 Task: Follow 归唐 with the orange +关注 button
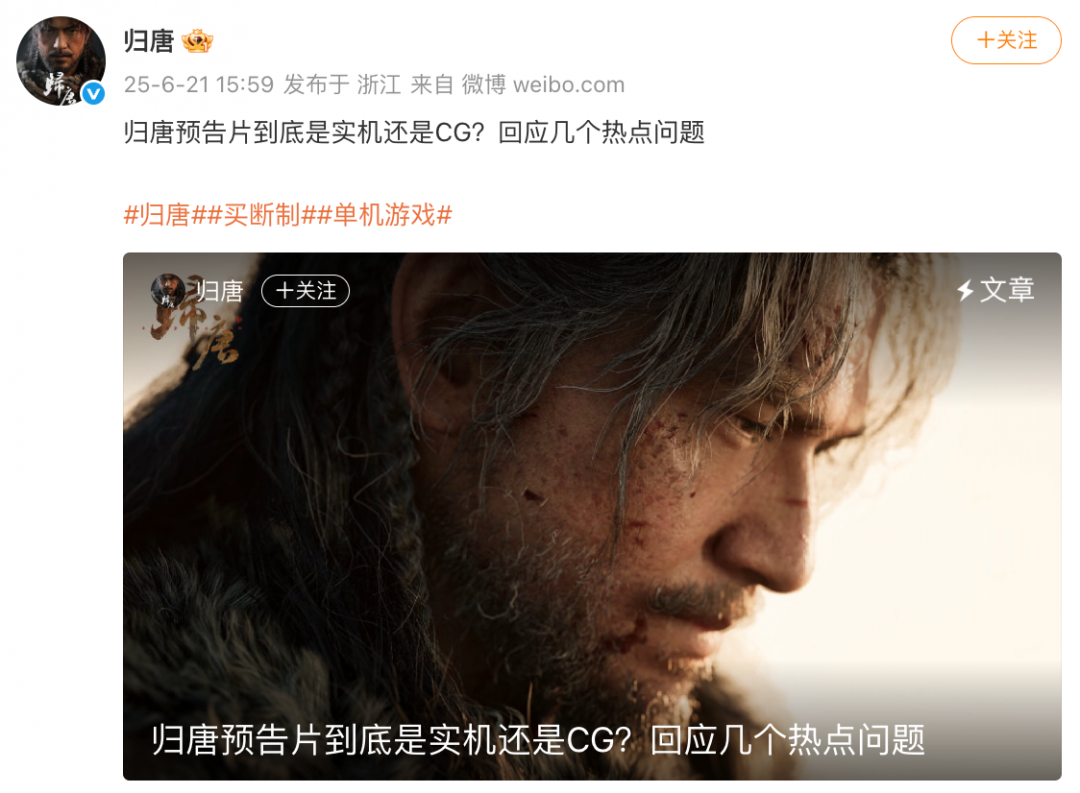point(1006,41)
